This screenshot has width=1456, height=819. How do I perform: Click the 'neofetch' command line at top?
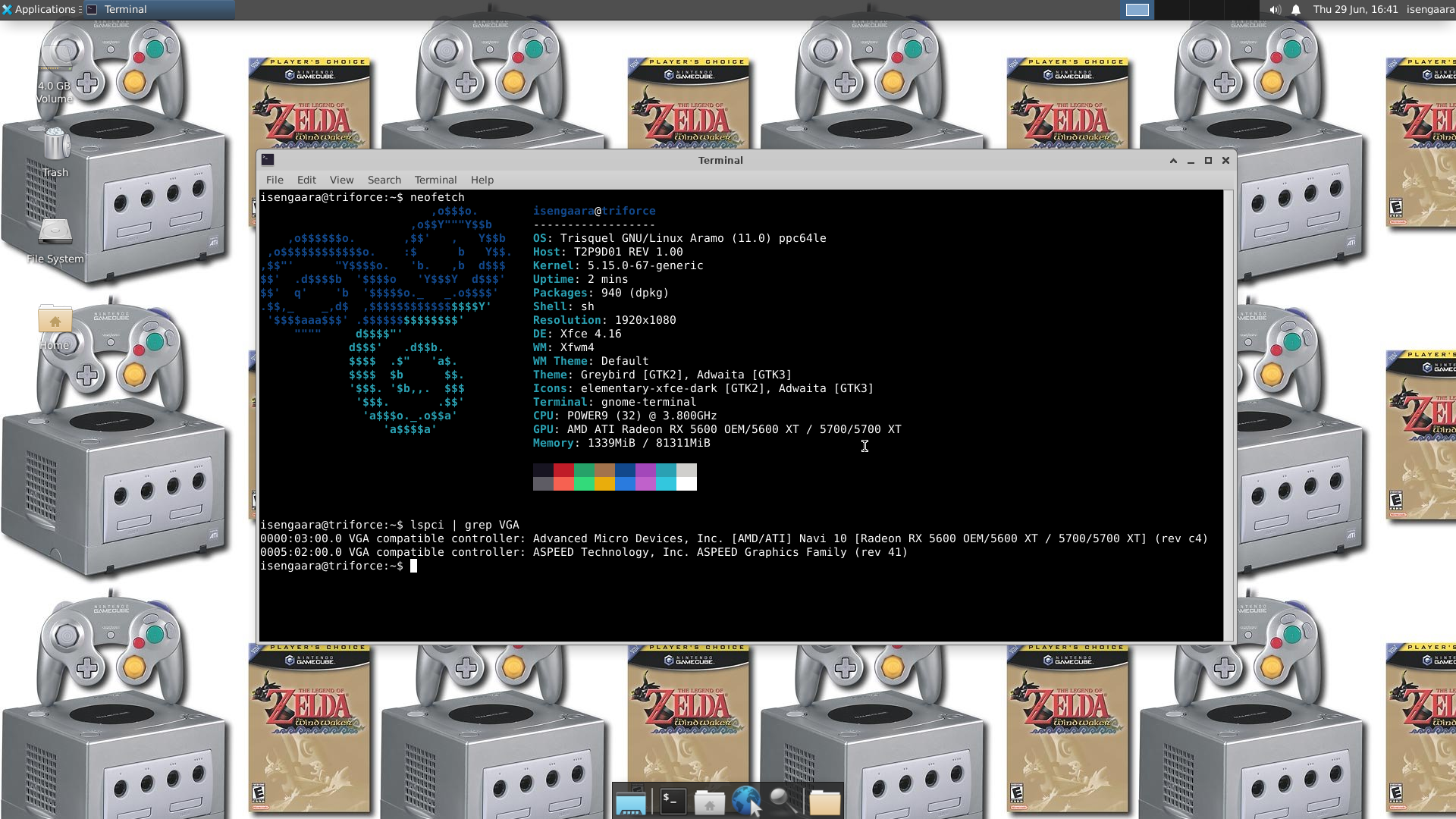(x=362, y=197)
